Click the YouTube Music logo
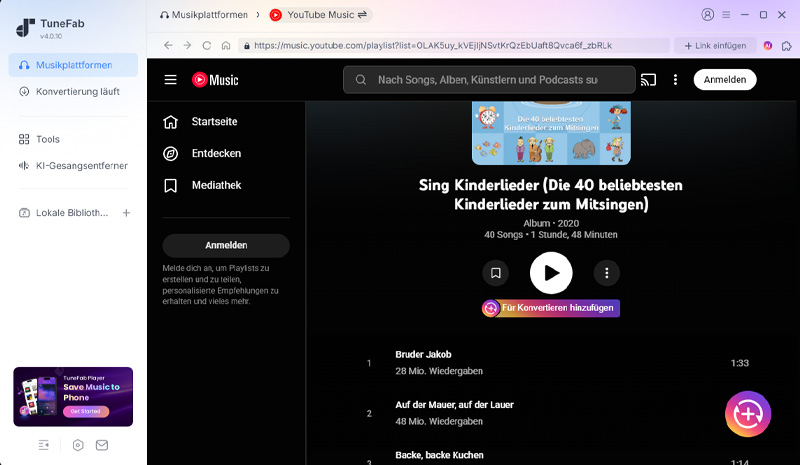 click(215, 80)
